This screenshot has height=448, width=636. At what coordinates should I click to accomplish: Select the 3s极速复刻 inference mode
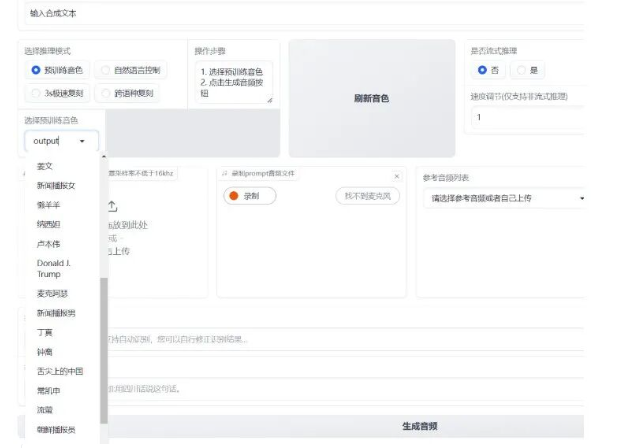click(57, 93)
